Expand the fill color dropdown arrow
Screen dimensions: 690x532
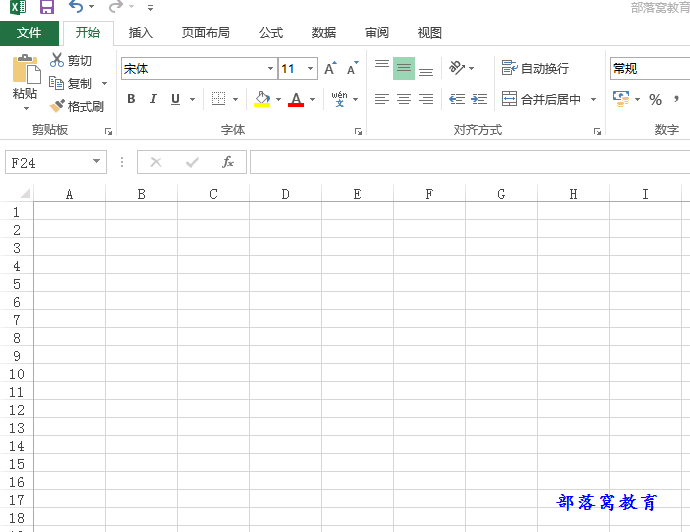278,99
